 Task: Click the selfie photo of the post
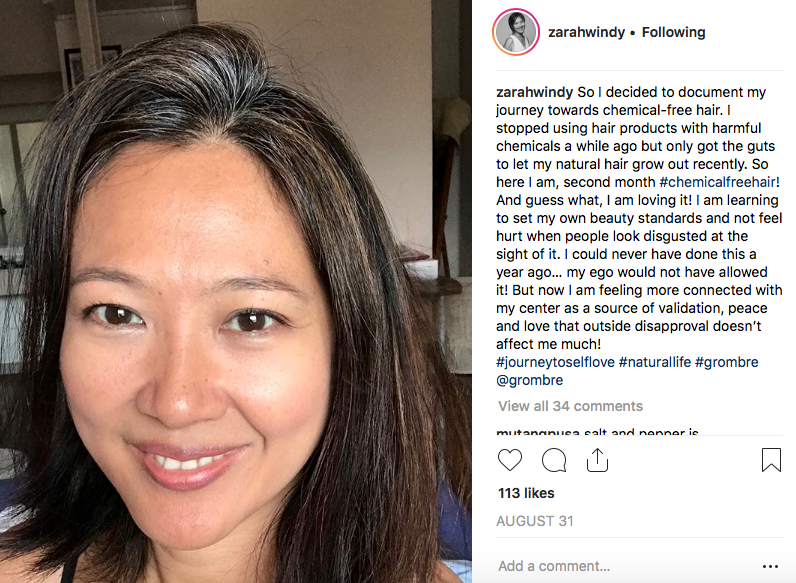[236, 292]
